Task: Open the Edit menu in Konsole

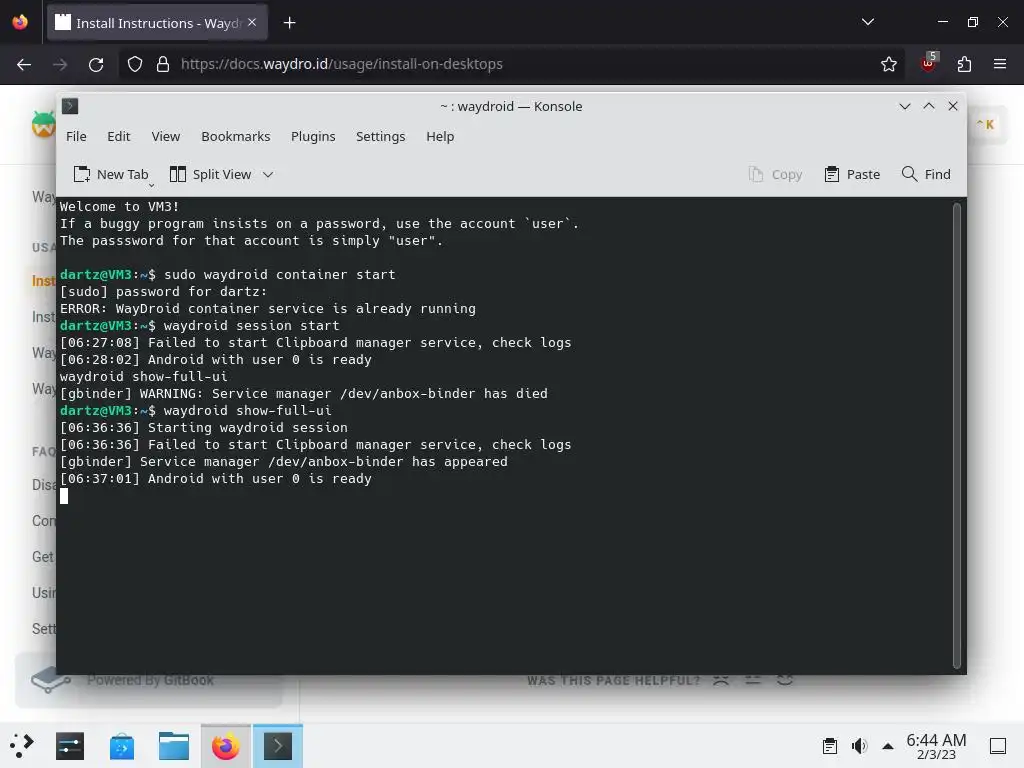Action: point(118,136)
